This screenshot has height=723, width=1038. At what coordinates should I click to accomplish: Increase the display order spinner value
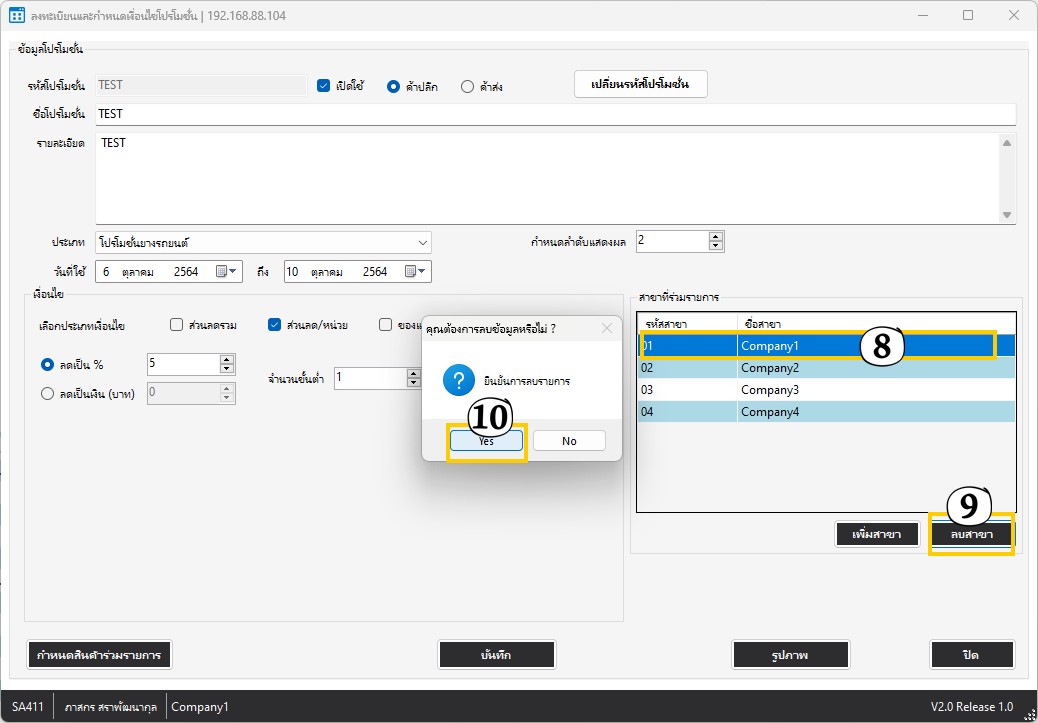(x=716, y=236)
